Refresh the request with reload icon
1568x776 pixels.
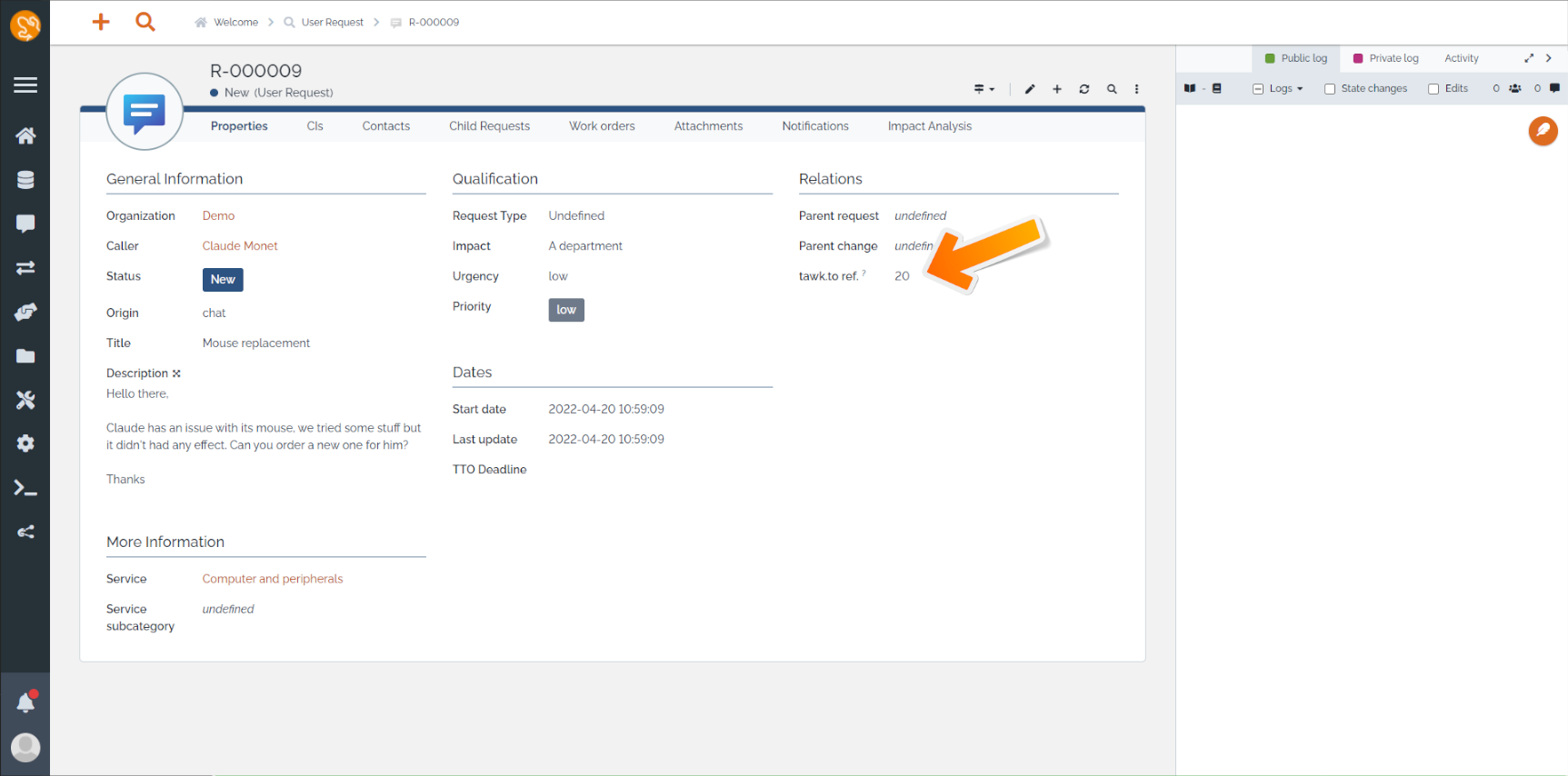(x=1084, y=89)
